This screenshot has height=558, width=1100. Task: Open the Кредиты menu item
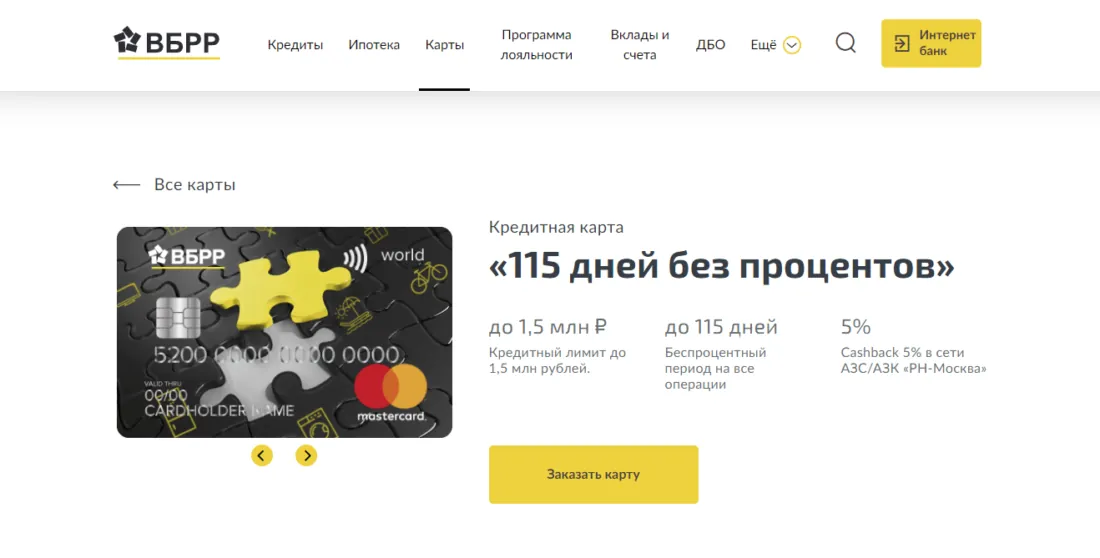tap(295, 45)
